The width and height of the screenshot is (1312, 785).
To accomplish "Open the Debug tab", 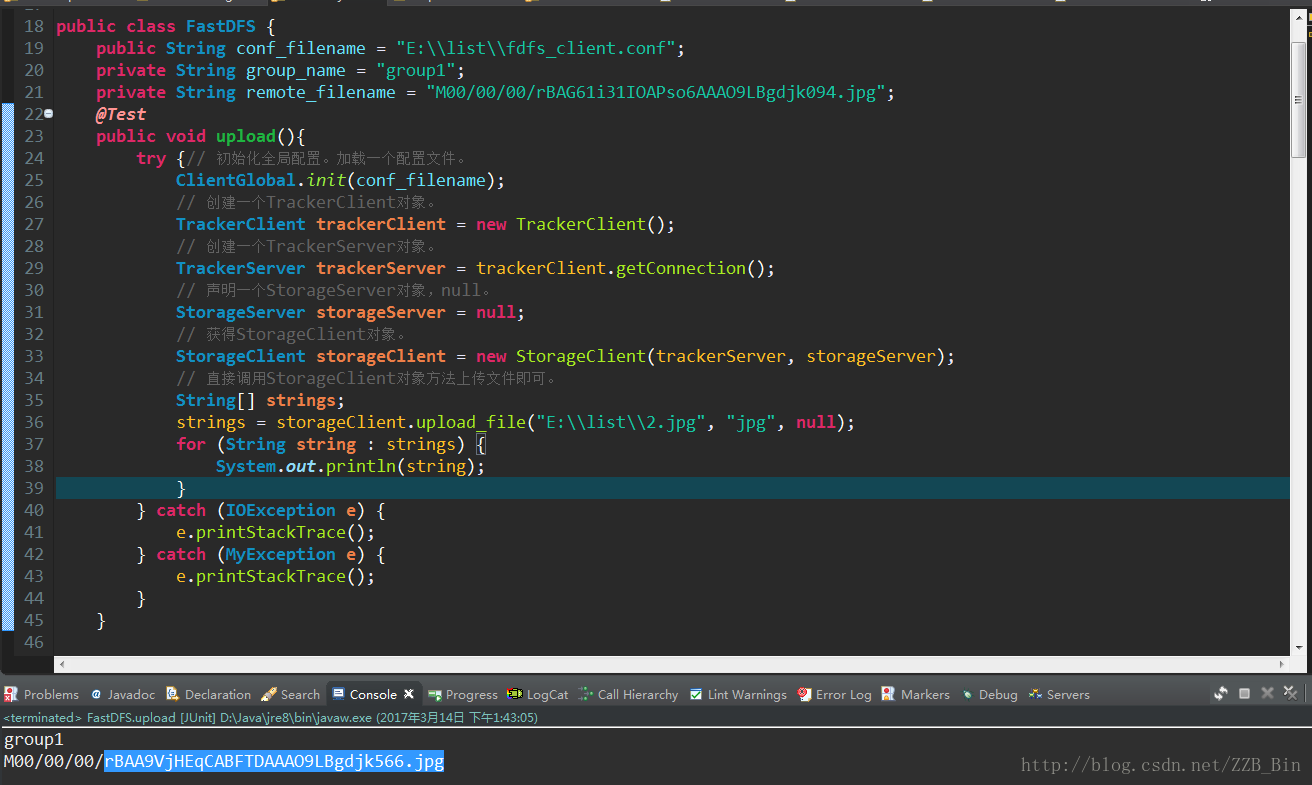I will (x=990, y=694).
